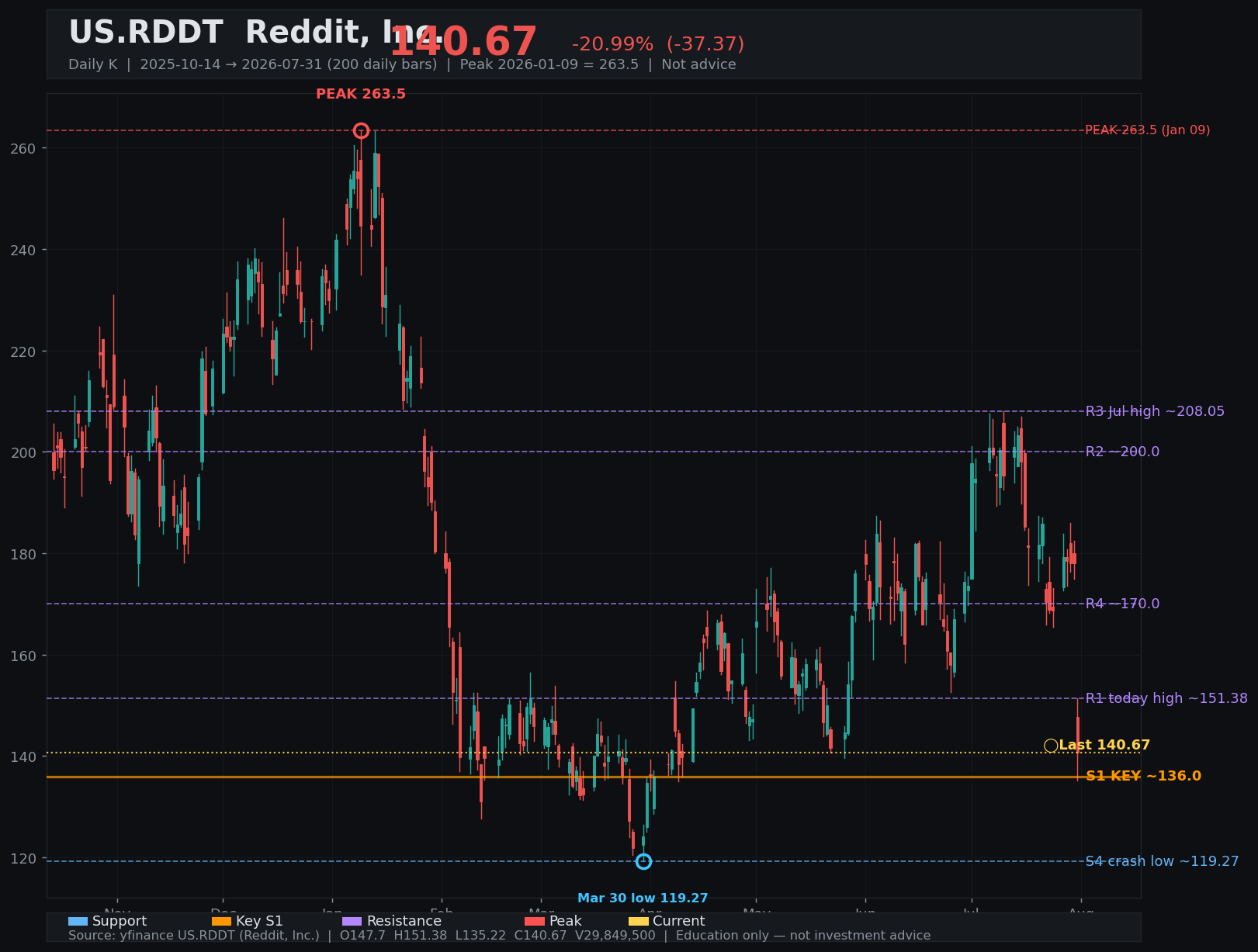Click the PEAK 263.5 (Jan 09) level label

1147,130
